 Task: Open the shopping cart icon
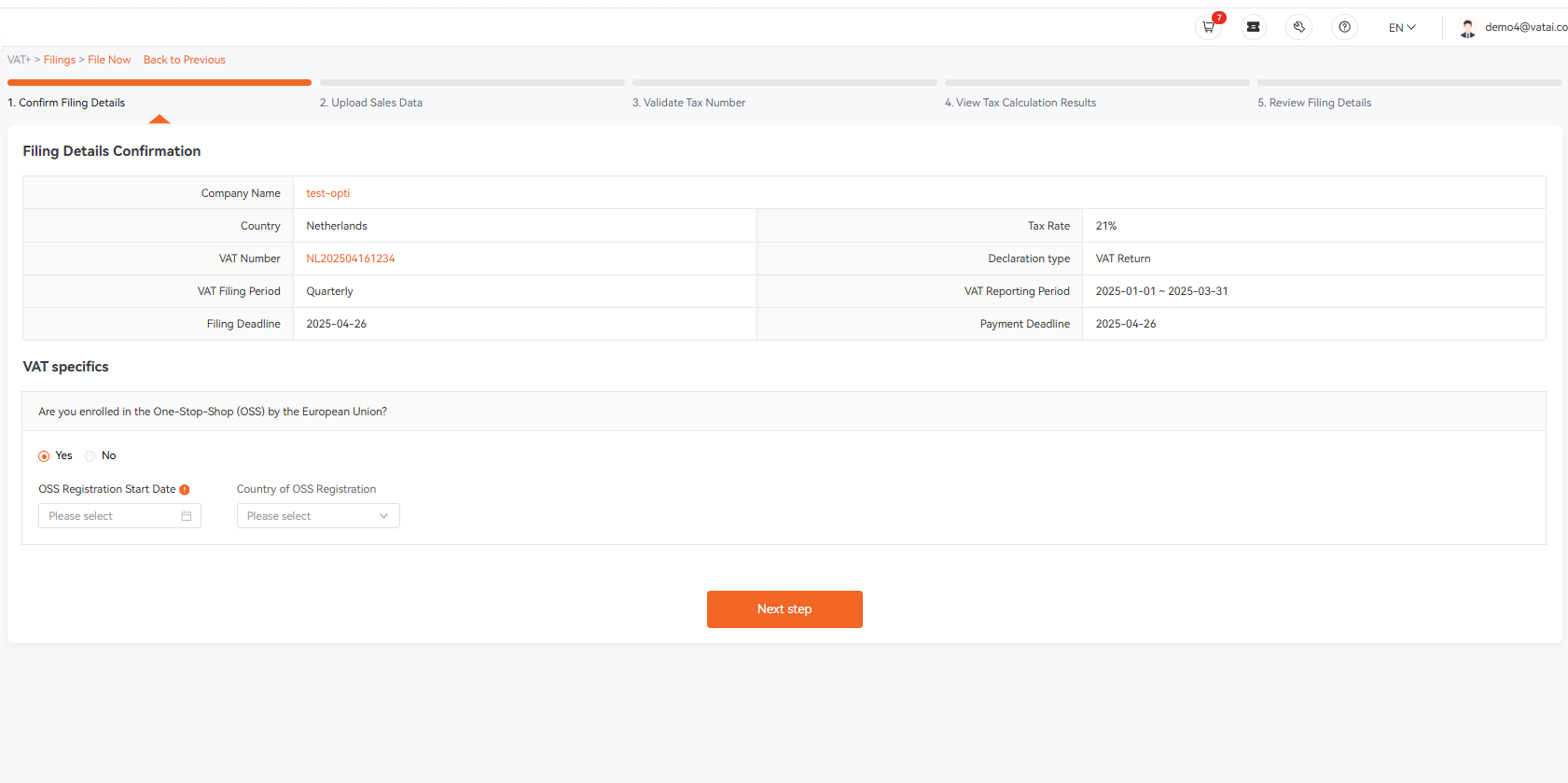coord(1208,27)
